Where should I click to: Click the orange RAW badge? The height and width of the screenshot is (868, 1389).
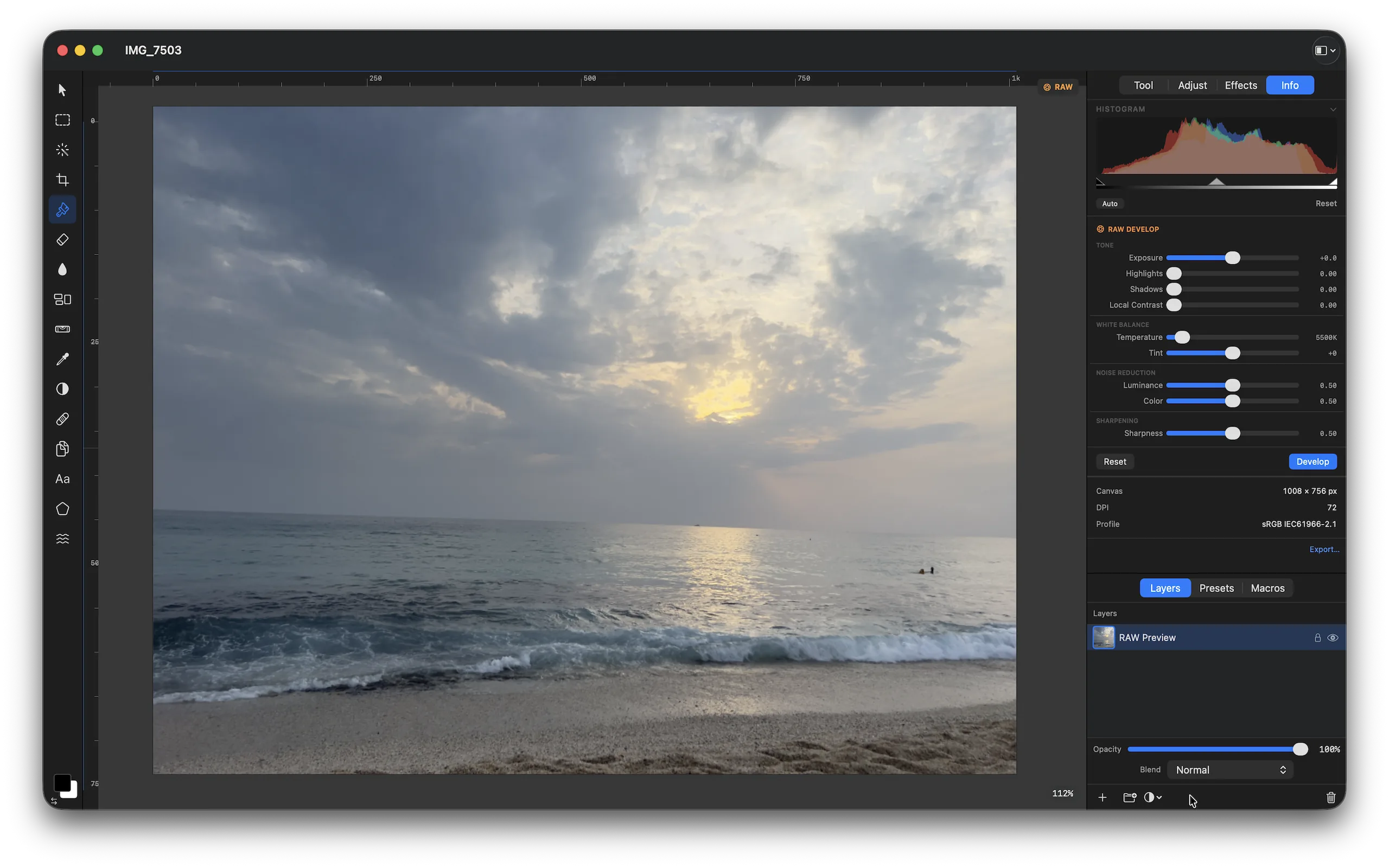pos(1058,87)
